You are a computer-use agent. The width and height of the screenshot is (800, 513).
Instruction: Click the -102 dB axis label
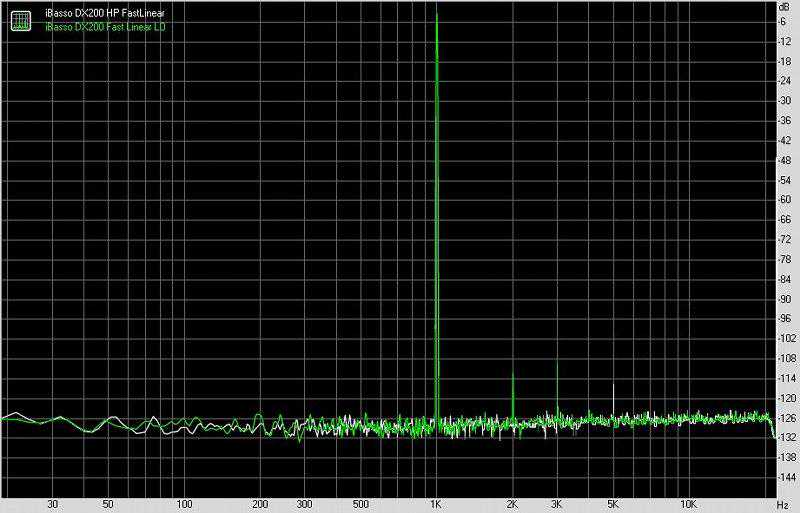click(x=786, y=339)
